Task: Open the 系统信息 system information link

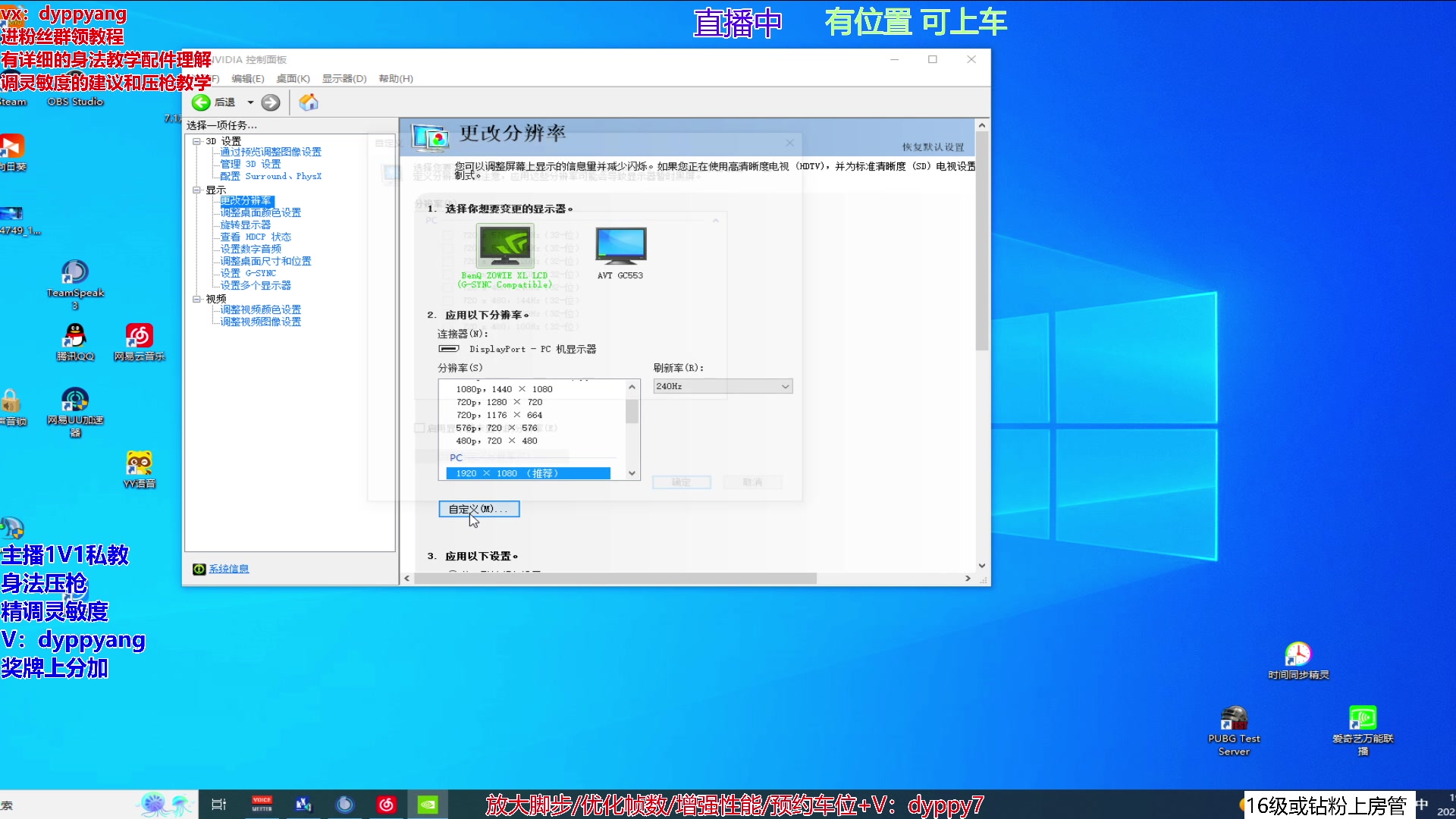Action: [x=229, y=569]
